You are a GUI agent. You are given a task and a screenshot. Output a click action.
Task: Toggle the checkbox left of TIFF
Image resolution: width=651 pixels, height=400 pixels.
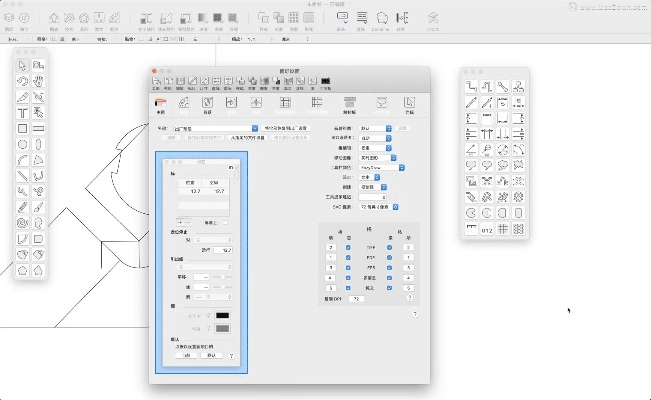click(348, 246)
